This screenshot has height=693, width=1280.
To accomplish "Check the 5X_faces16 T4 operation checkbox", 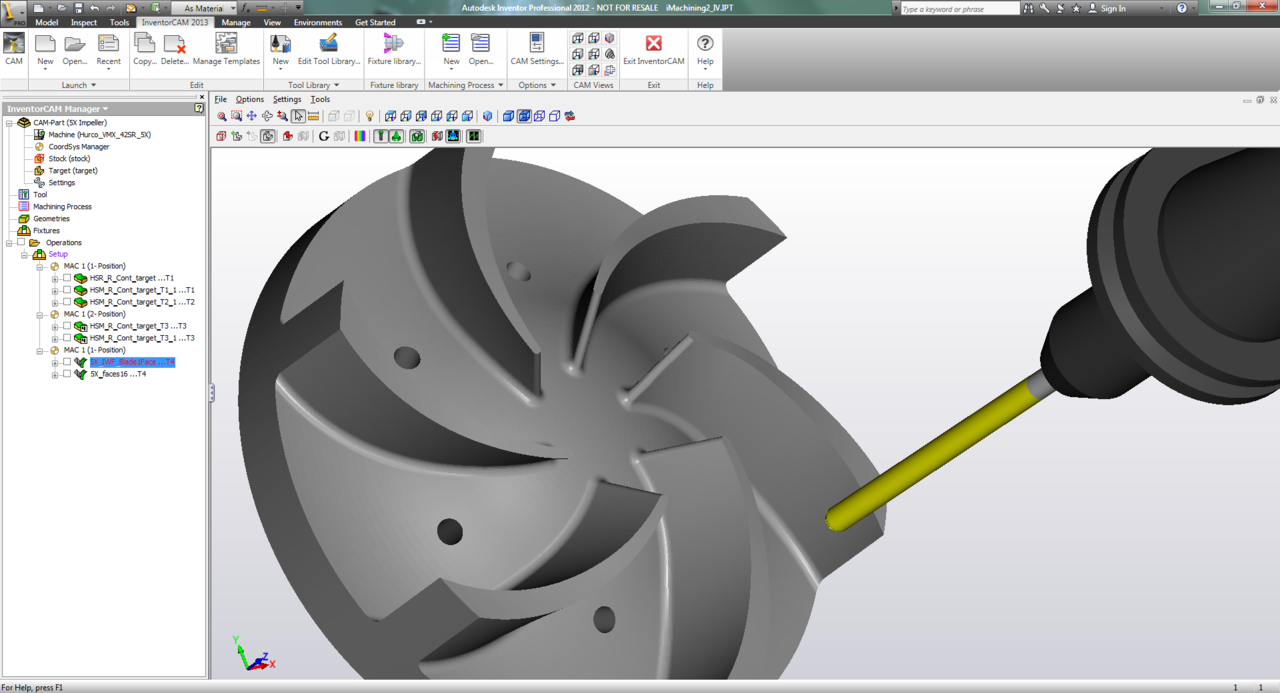I will click(x=67, y=374).
